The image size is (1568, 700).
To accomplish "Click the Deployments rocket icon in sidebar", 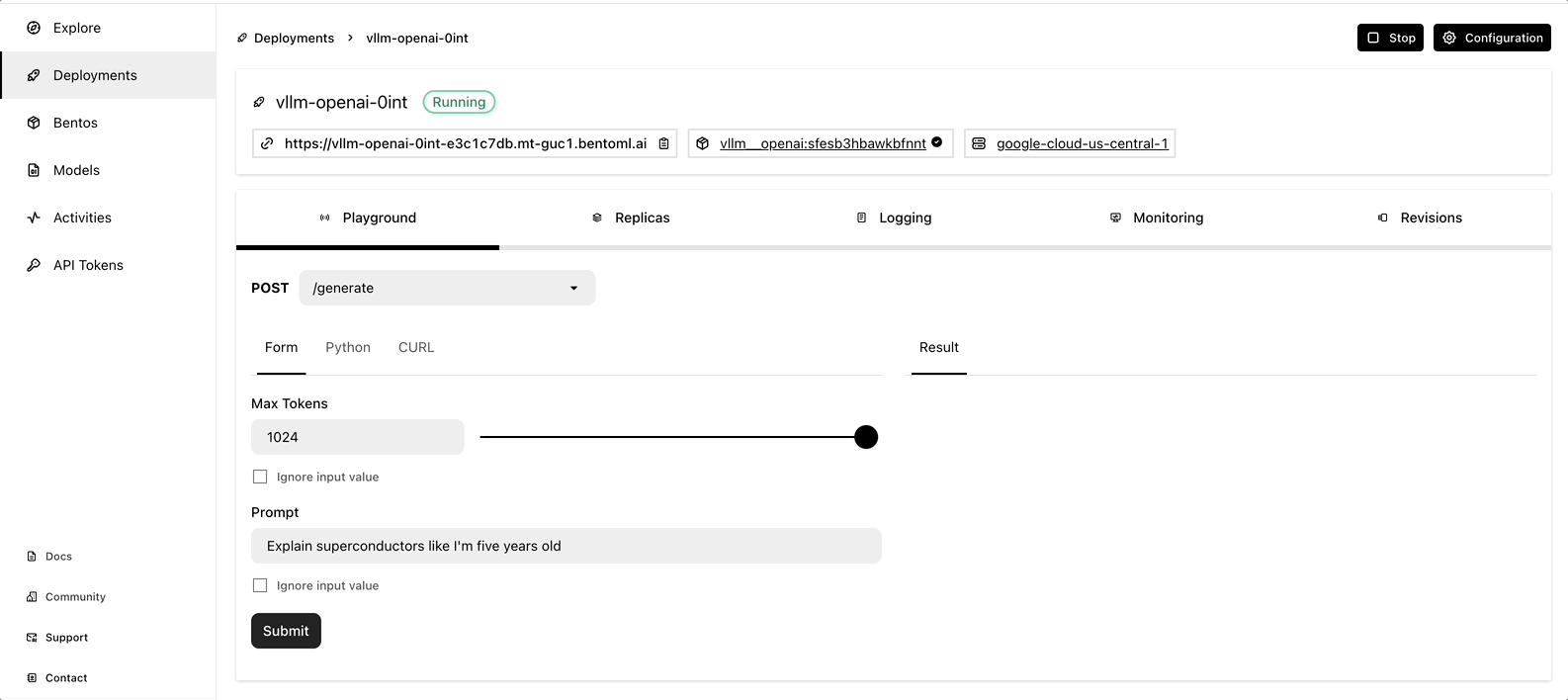I will (34, 75).
